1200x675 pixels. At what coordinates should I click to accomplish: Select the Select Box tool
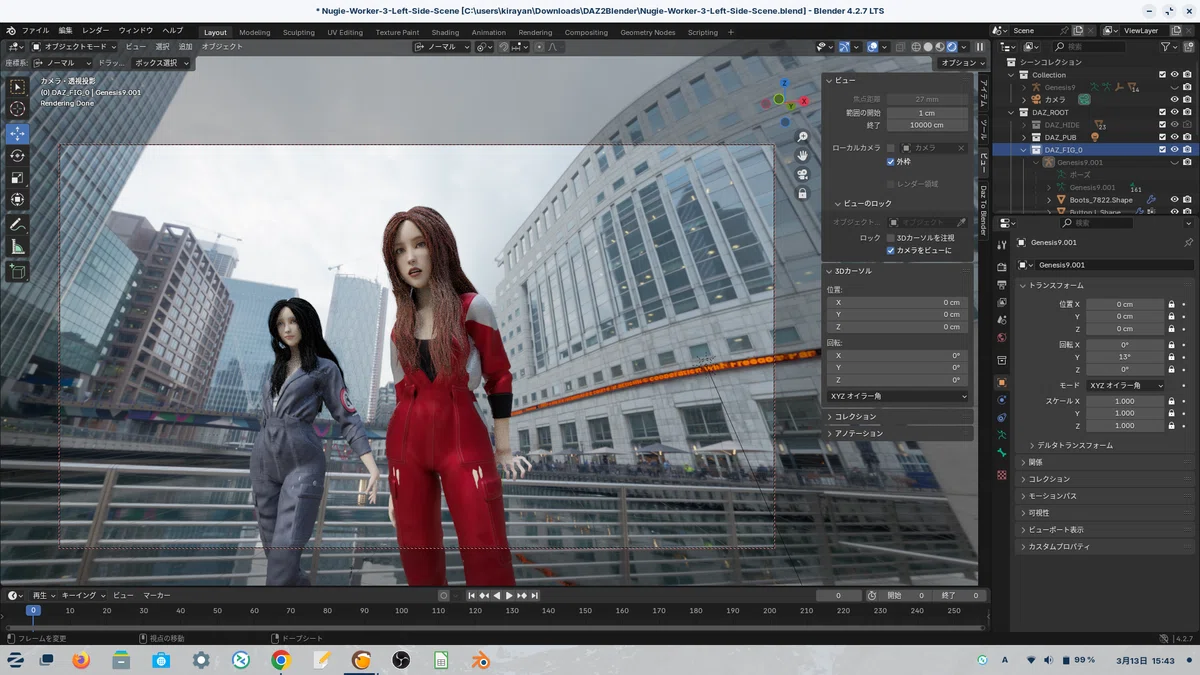[x=17, y=87]
